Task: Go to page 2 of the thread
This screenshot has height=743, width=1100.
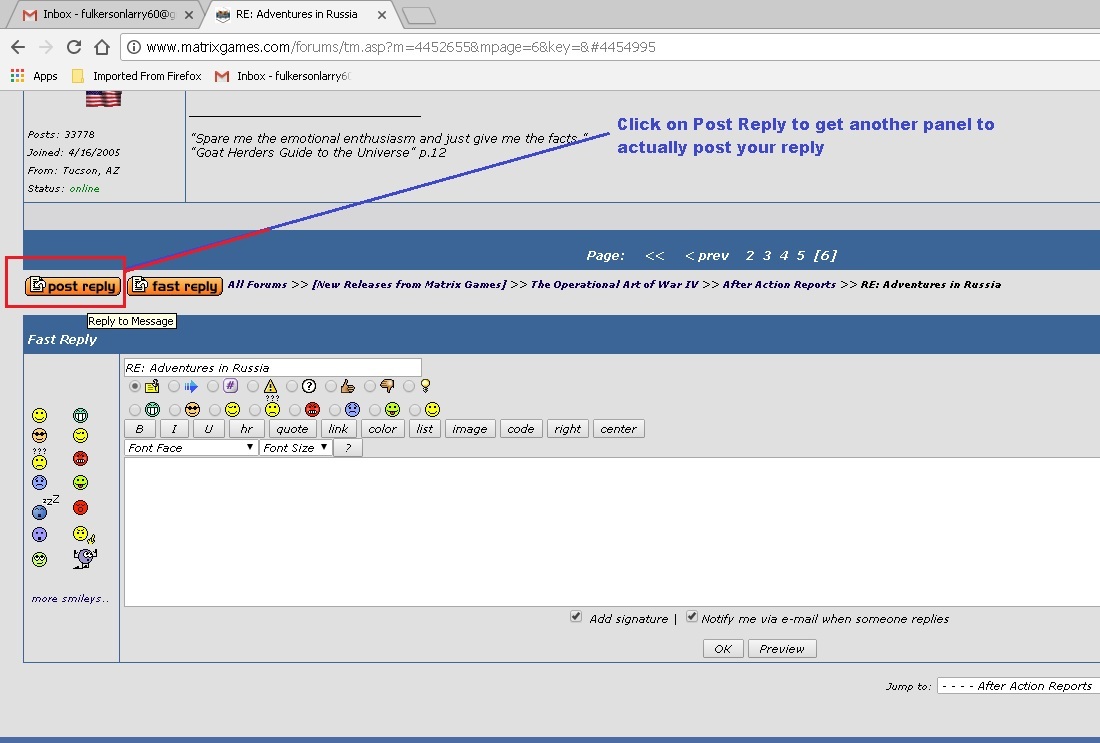Action: point(749,255)
